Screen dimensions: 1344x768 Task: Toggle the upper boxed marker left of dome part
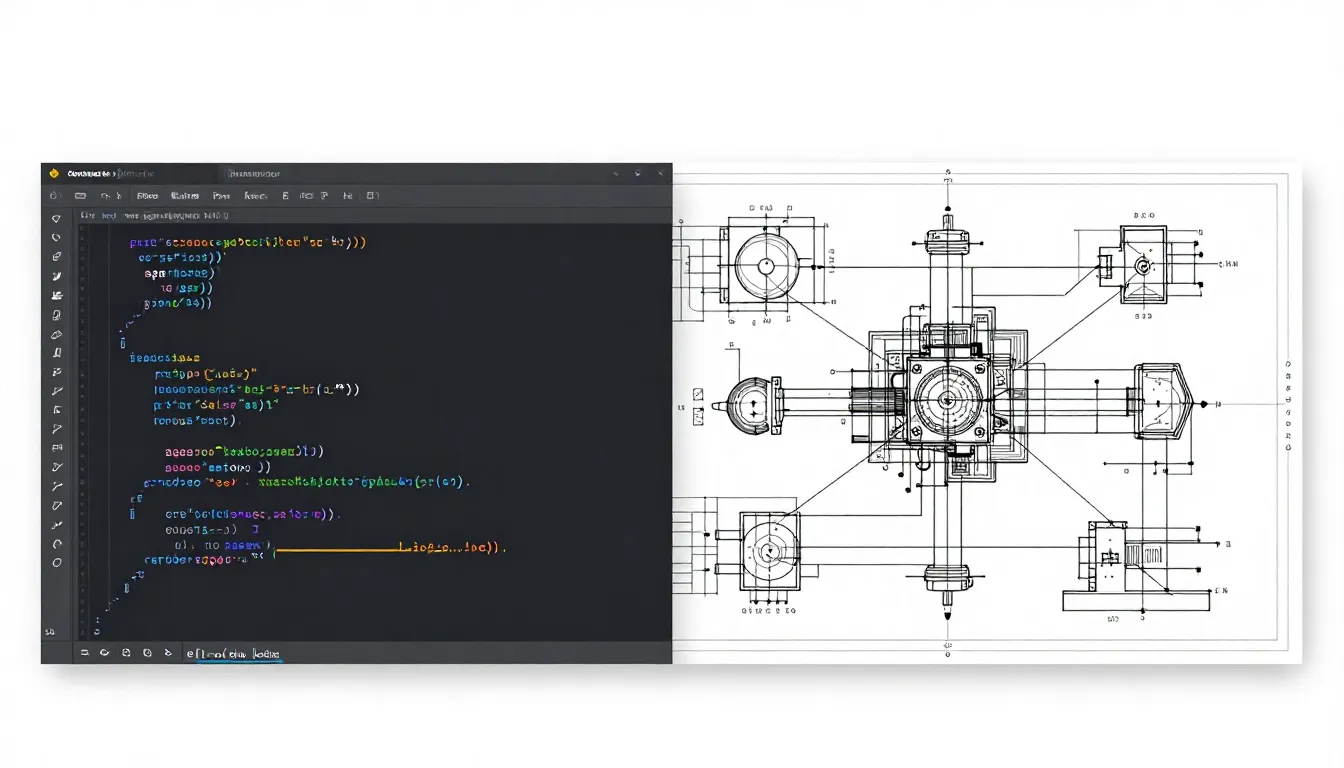699,392
